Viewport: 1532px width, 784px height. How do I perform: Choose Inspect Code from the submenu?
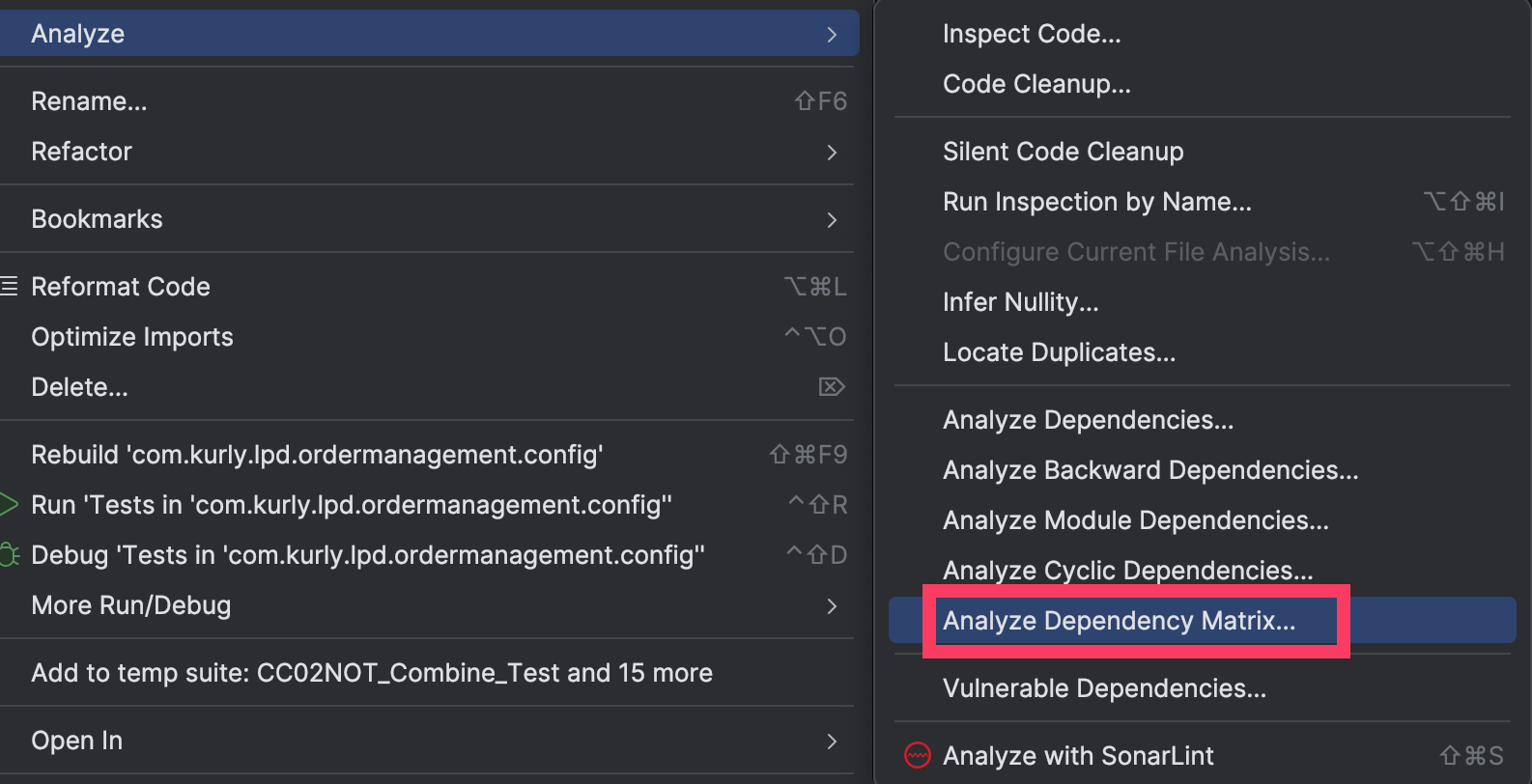[x=1032, y=34]
